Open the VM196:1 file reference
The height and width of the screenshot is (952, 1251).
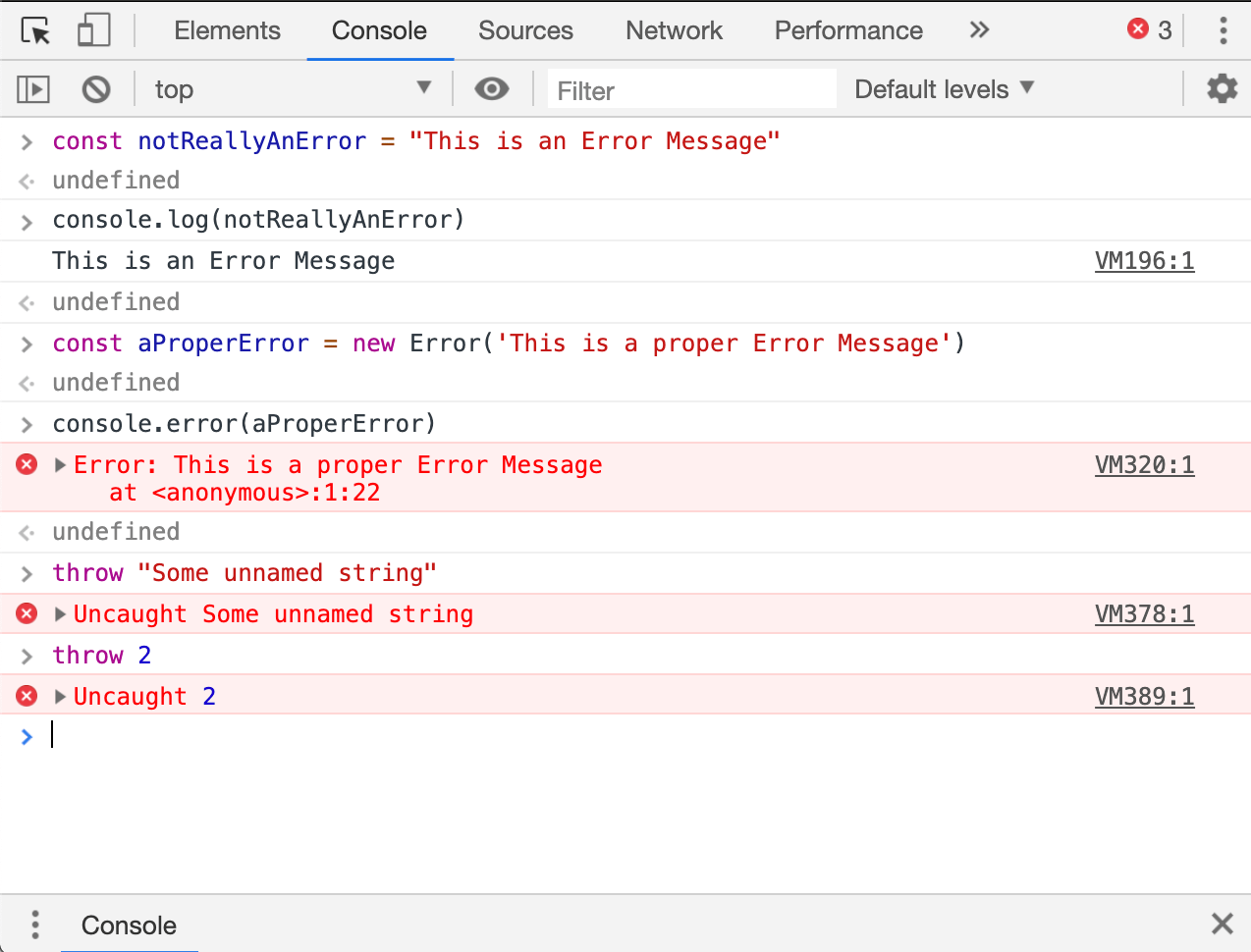tap(1145, 260)
